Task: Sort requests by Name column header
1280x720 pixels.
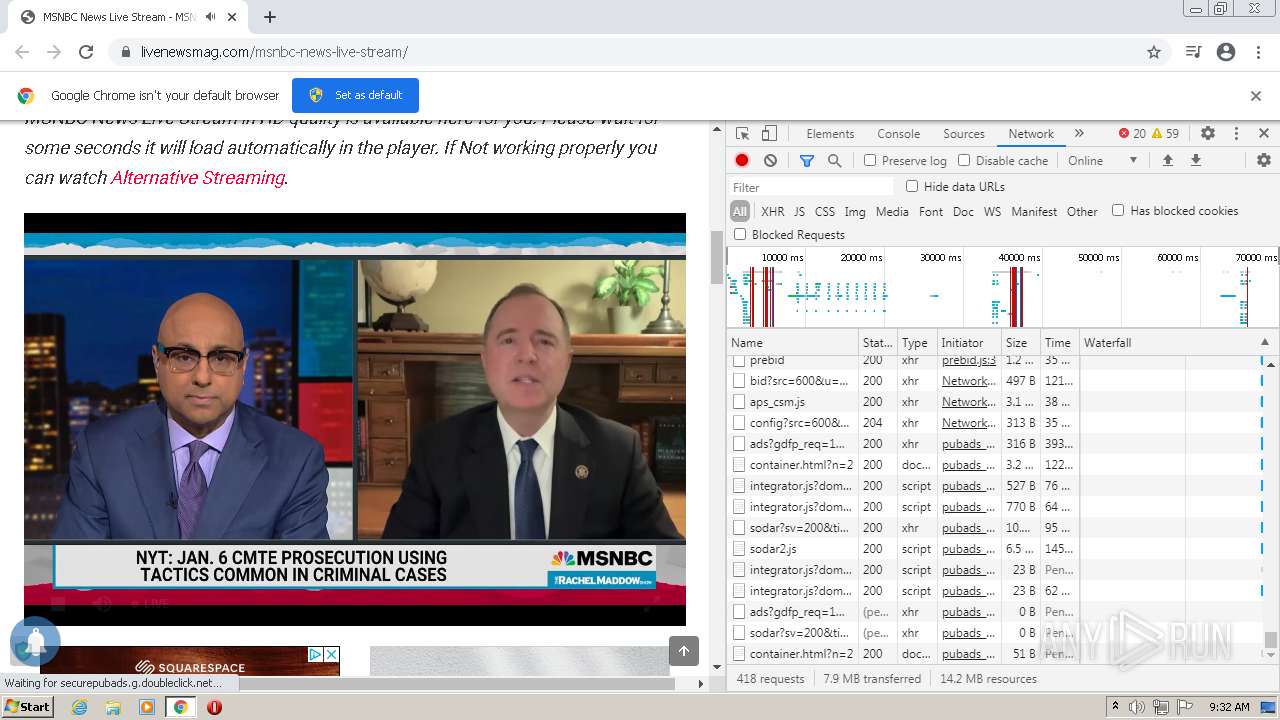Action: 792,342
